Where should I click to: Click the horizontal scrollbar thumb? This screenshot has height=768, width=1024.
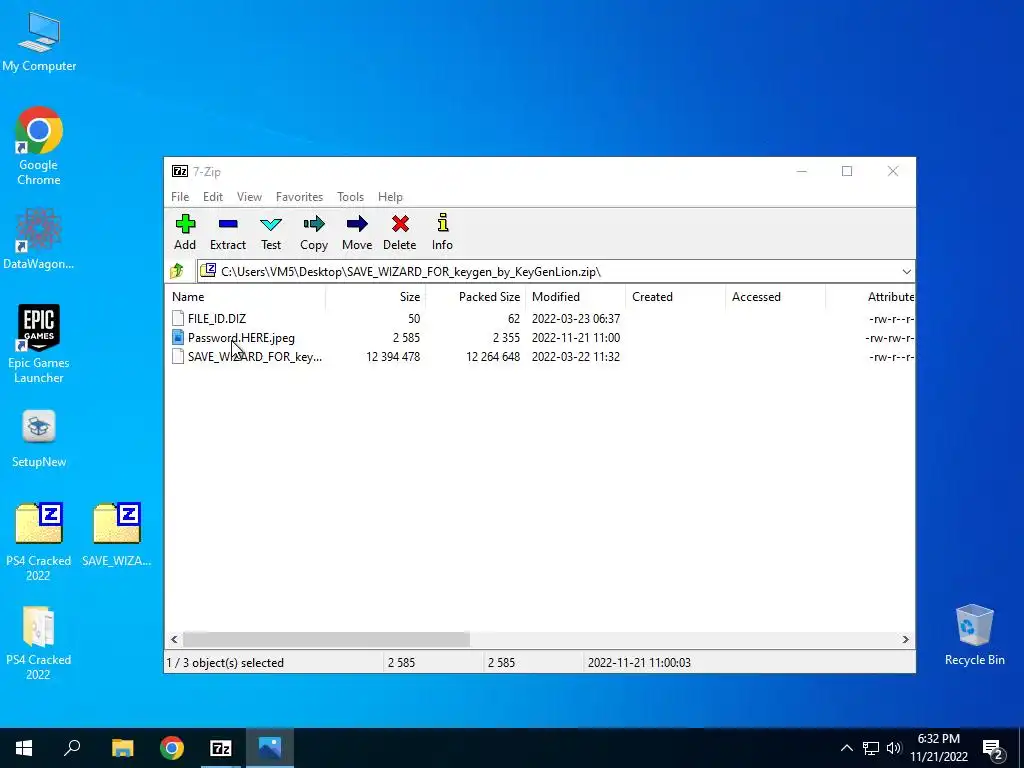coord(326,639)
